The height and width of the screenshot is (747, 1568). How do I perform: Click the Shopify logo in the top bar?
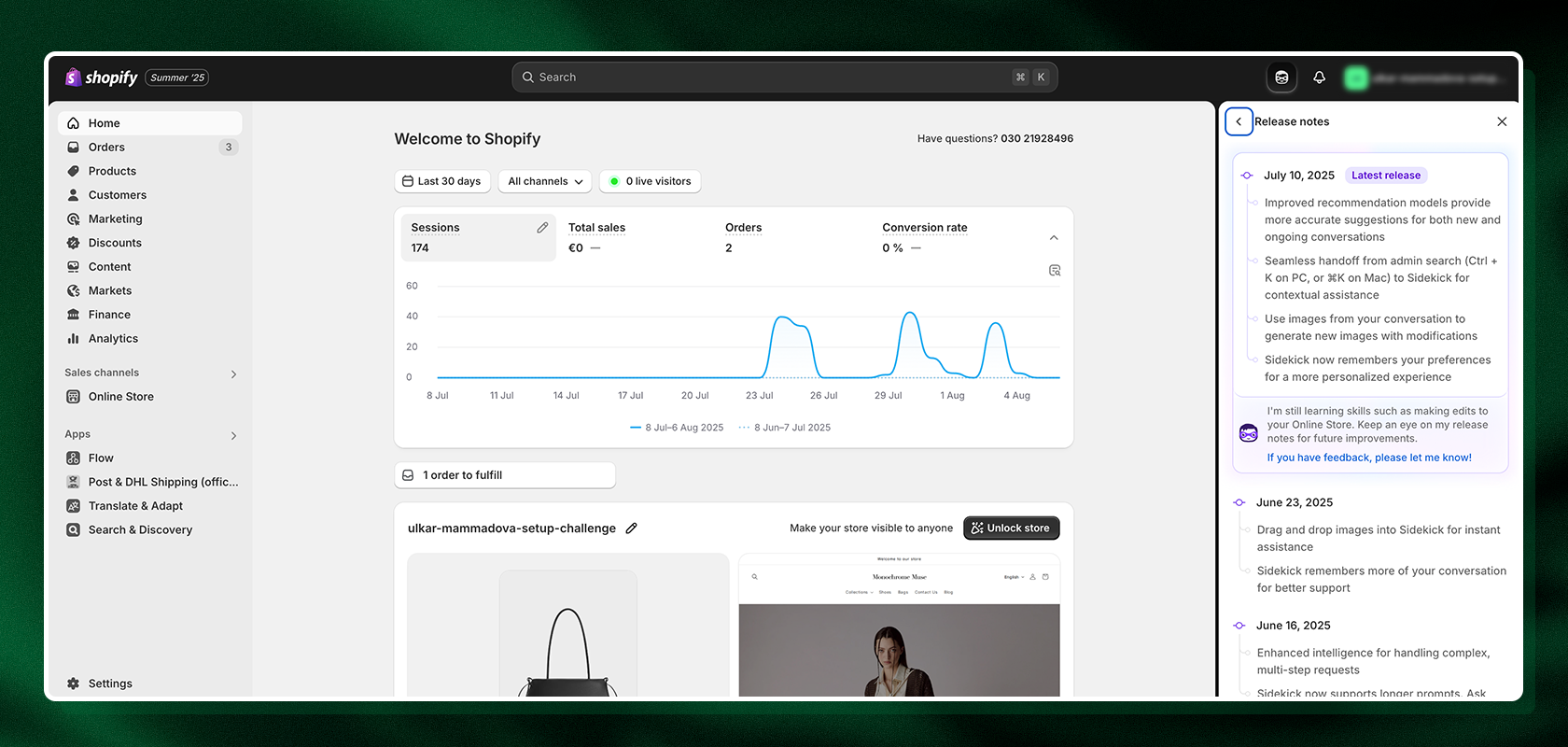pos(101,78)
